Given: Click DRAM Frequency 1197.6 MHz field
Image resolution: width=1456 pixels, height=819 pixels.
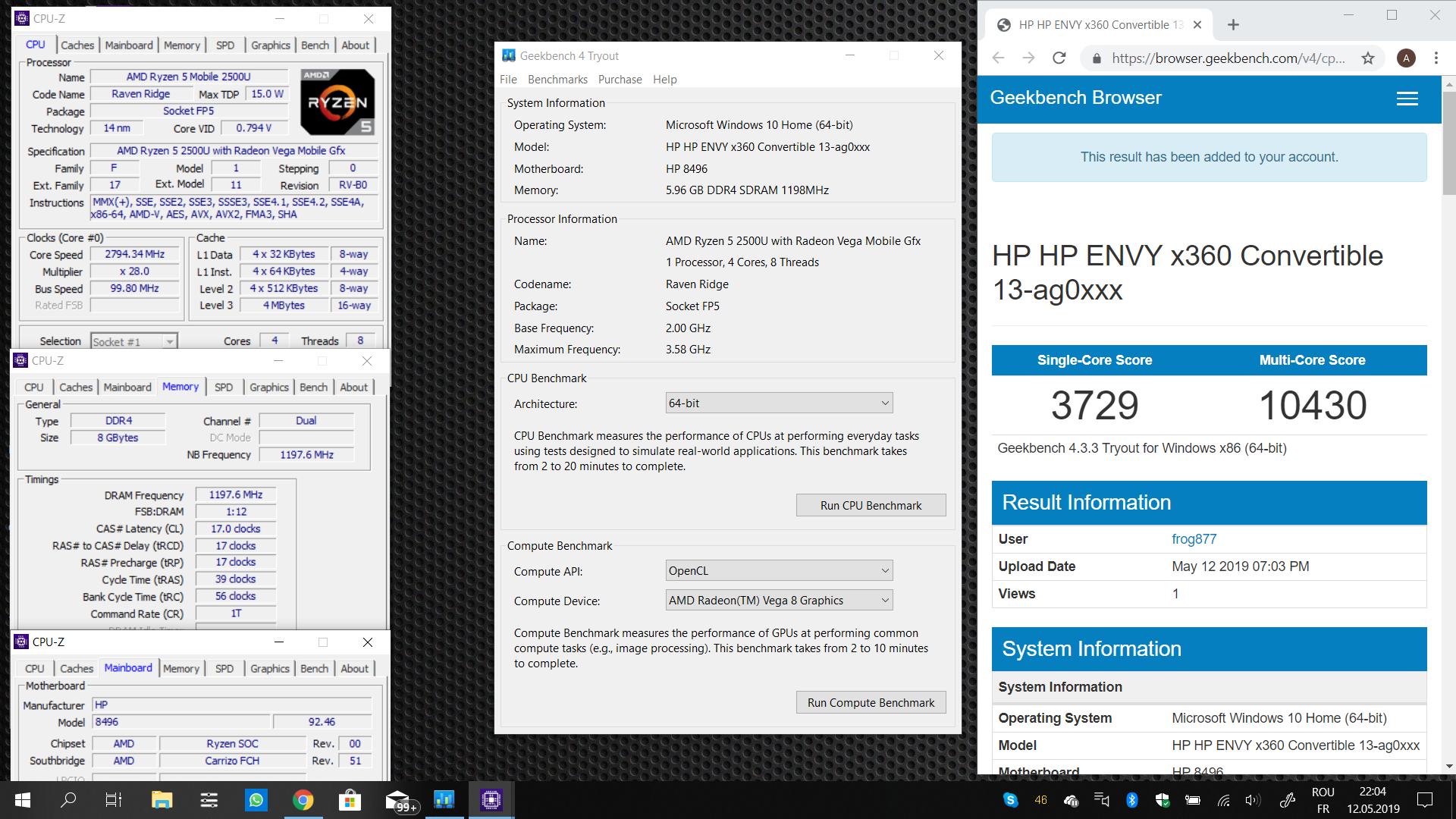Looking at the screenshot, I should point(236,495).
